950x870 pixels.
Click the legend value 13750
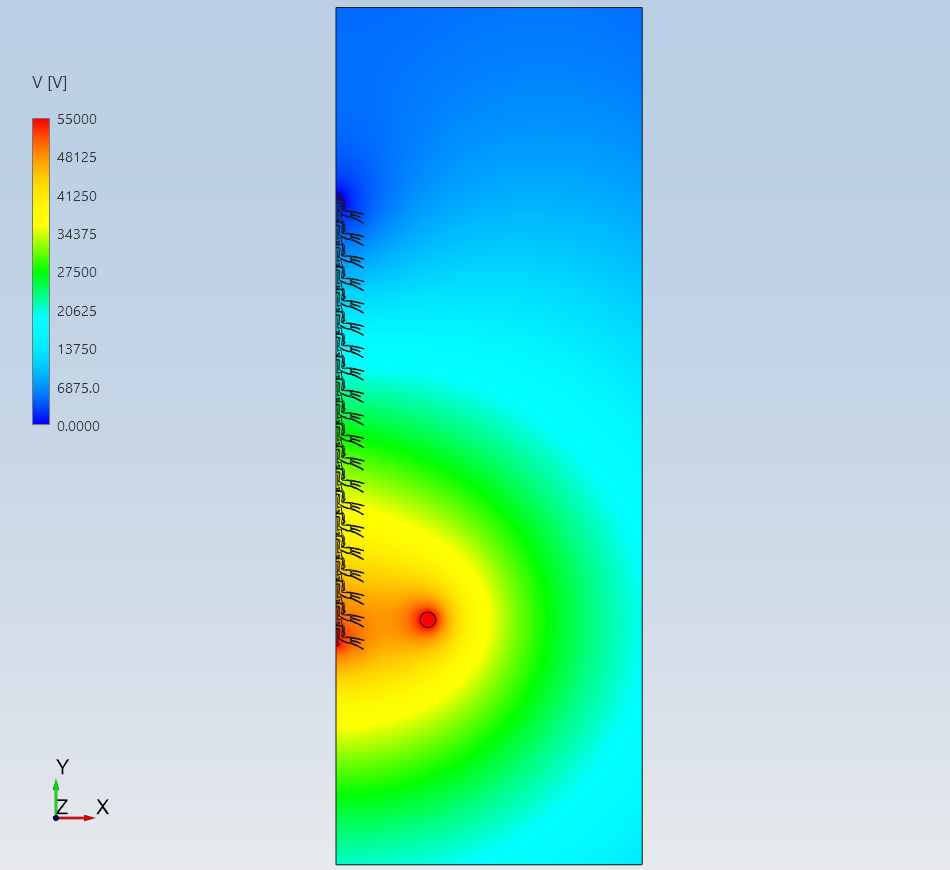pos(77,350)
